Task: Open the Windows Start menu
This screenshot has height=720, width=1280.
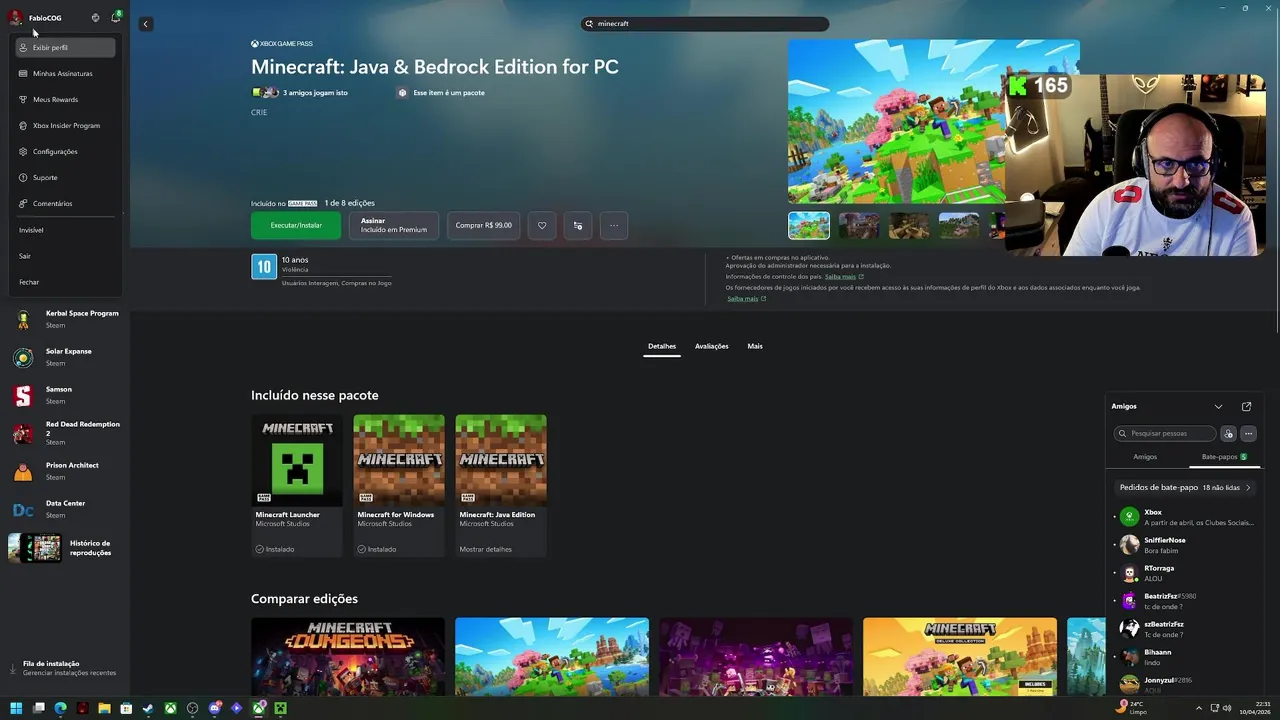Action: pyautogui.click(x=17, y=708)
